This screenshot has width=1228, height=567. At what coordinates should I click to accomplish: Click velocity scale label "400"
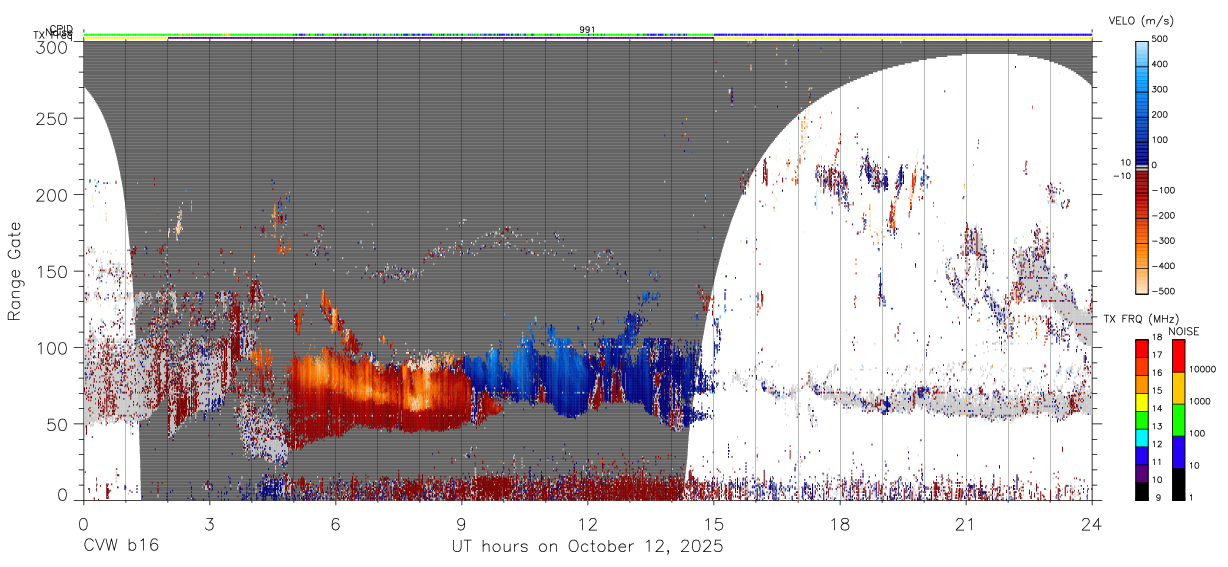(x=1162, y=64)
